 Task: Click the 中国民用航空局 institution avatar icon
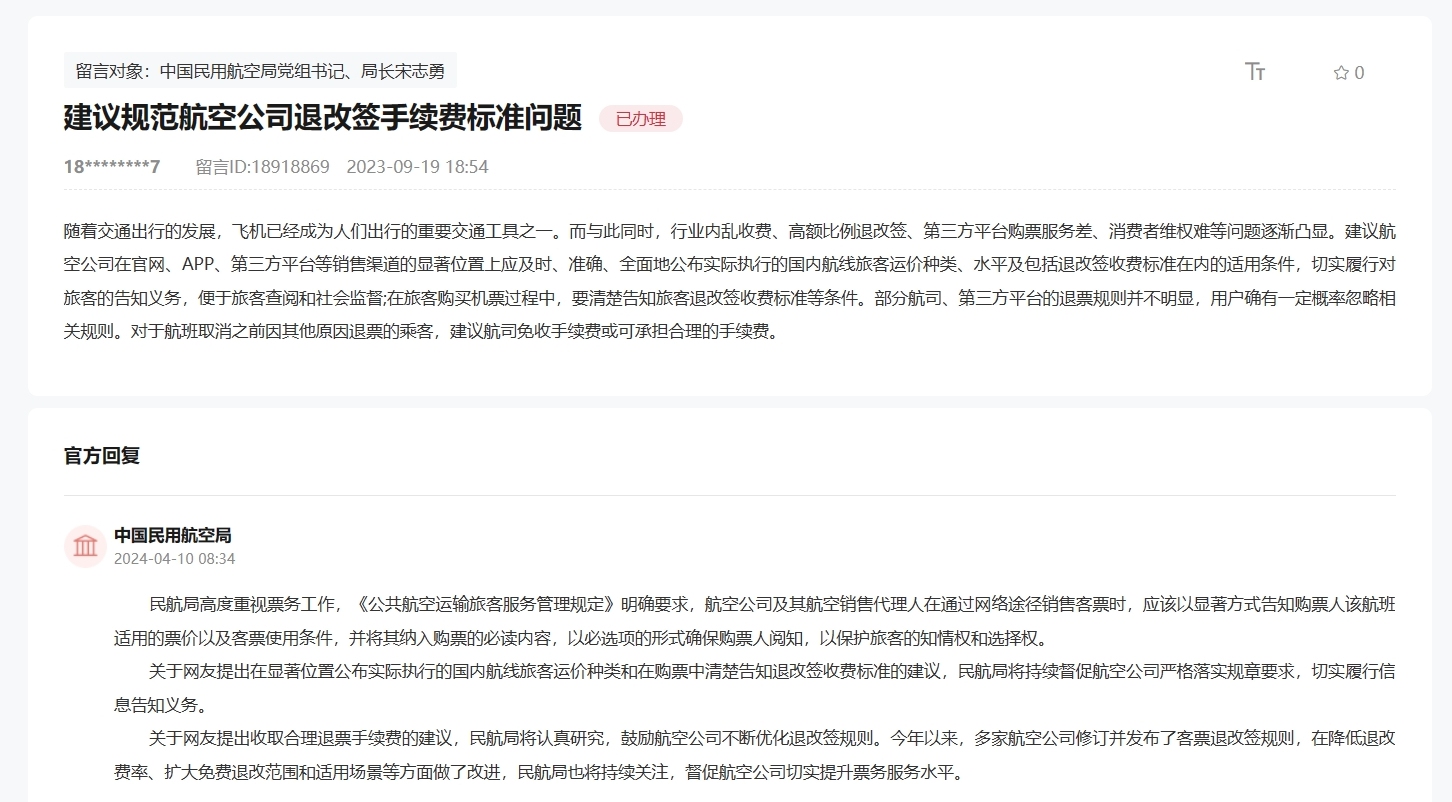click(x=85, y=546)
